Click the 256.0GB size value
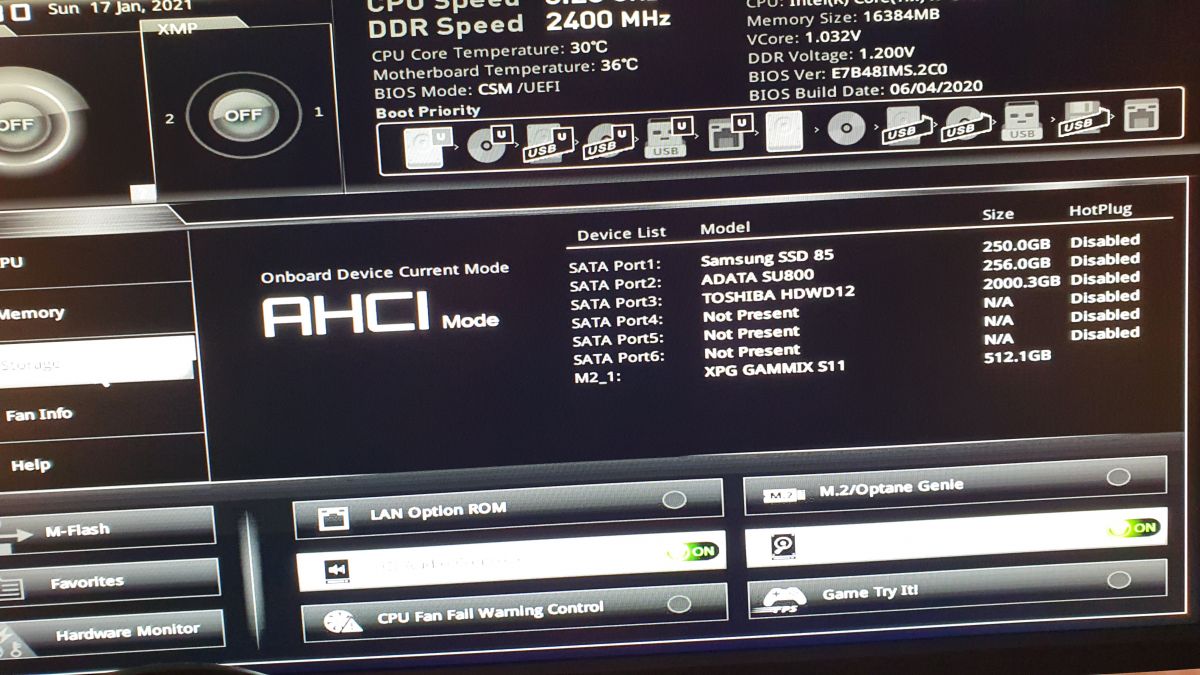Screen dimensions: 1200x675 tap(1017, 264)
